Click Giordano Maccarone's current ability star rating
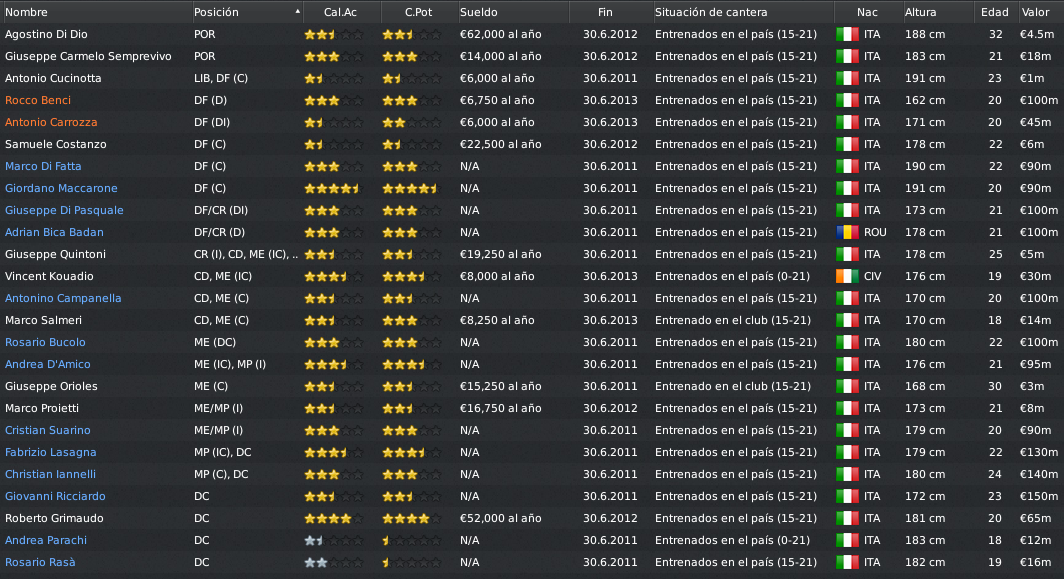This screenshot has width=1064, height=579. (x=332, y=188)
